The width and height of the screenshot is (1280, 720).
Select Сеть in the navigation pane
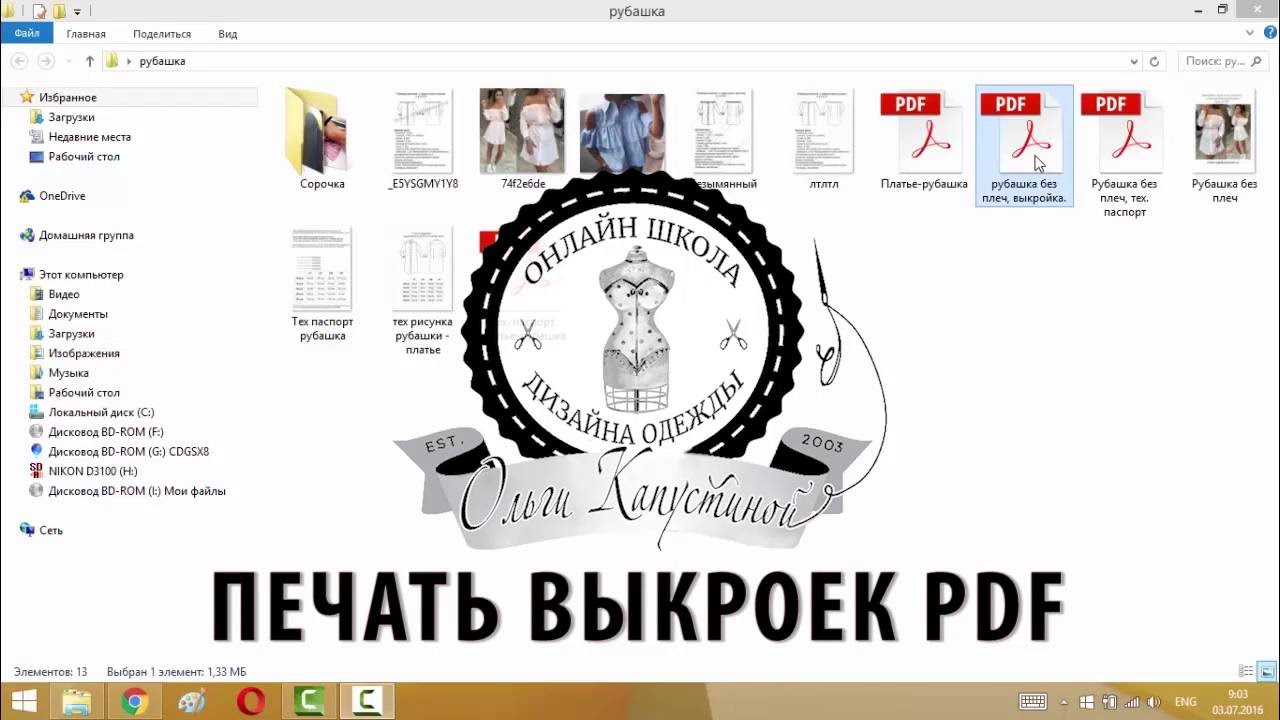(50, 530)
